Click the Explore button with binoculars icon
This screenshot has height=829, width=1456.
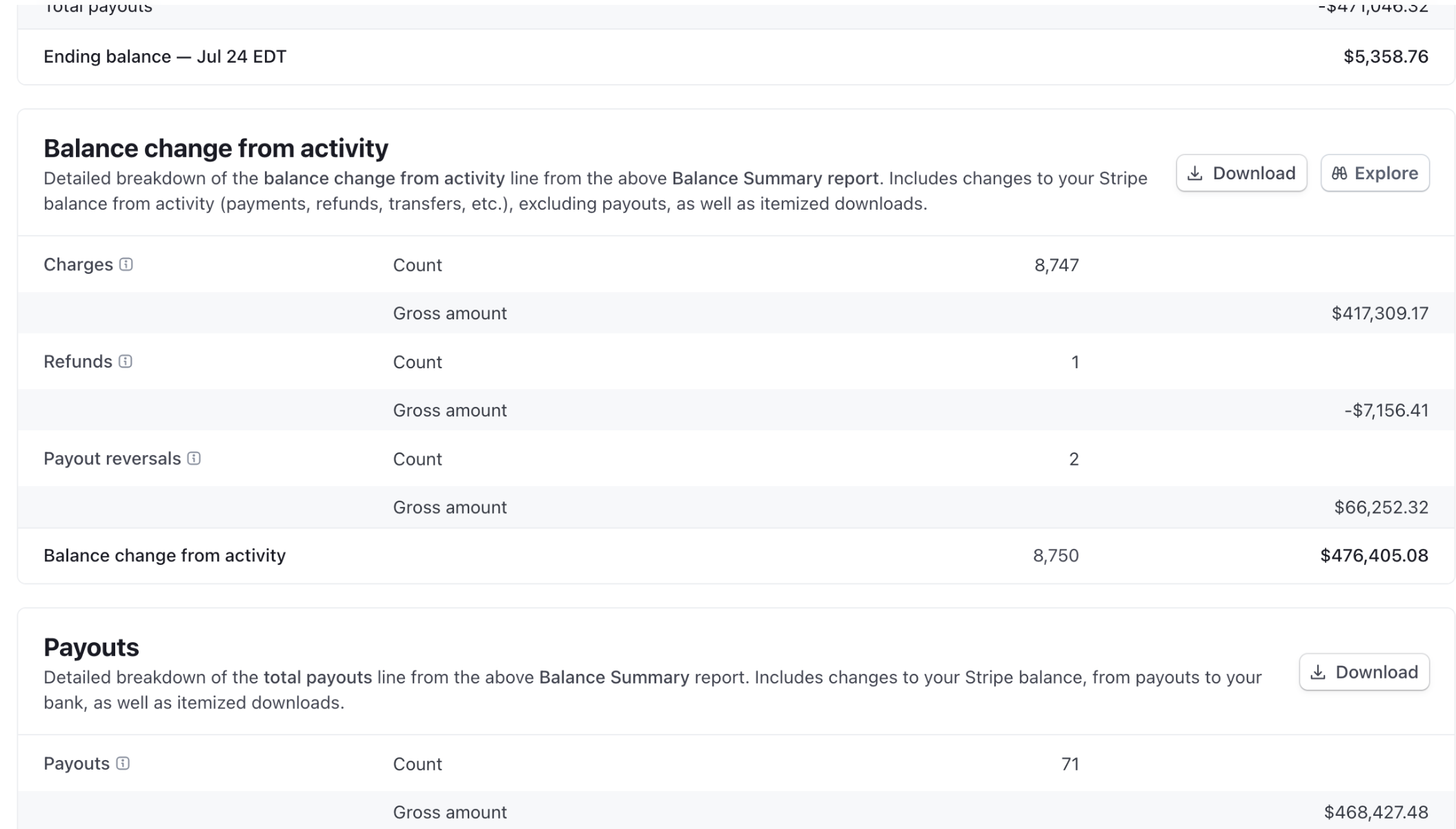(x=1374, y=173)
